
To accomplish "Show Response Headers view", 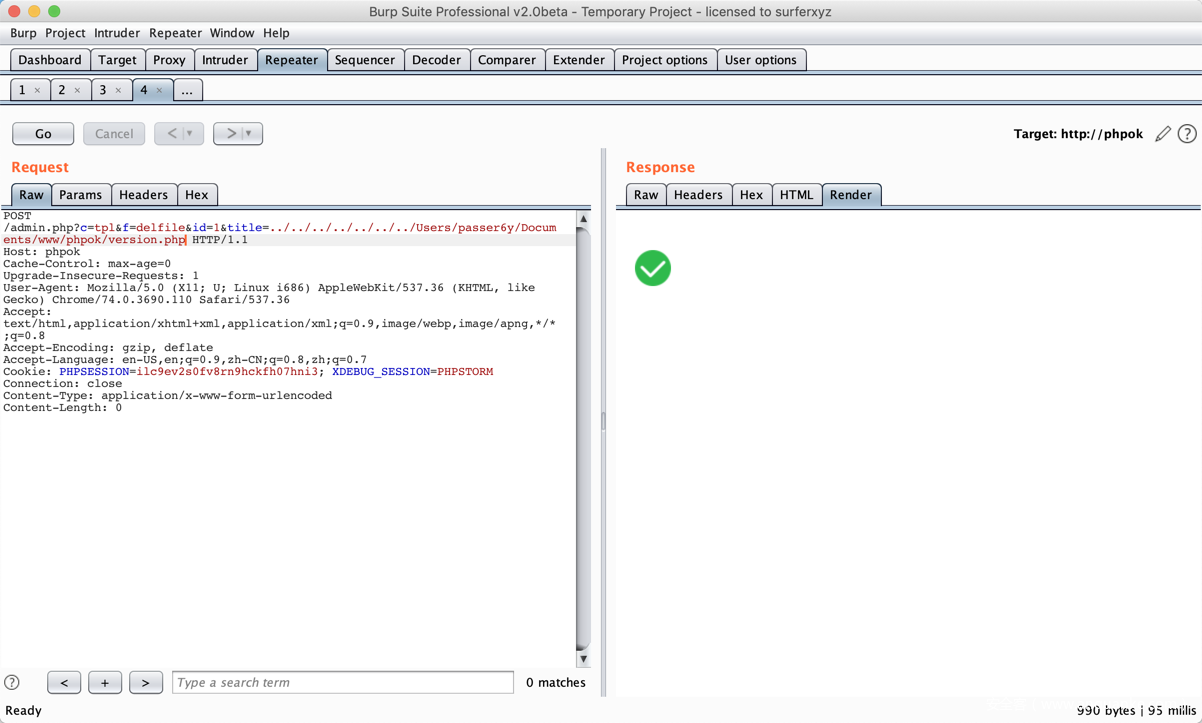I will pyautogui.click(x=698, y=195).
